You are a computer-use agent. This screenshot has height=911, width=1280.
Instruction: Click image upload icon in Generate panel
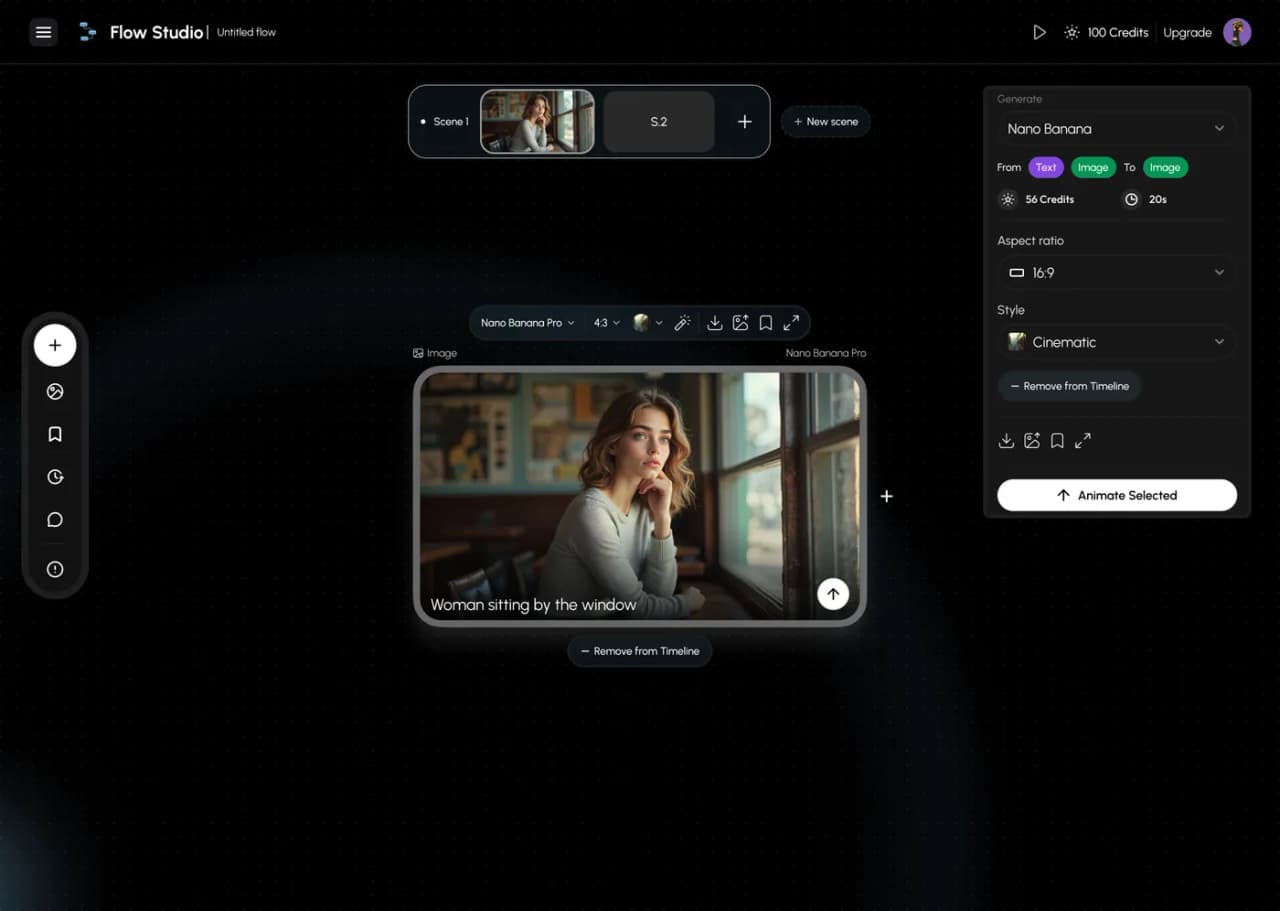point(1032,440)
